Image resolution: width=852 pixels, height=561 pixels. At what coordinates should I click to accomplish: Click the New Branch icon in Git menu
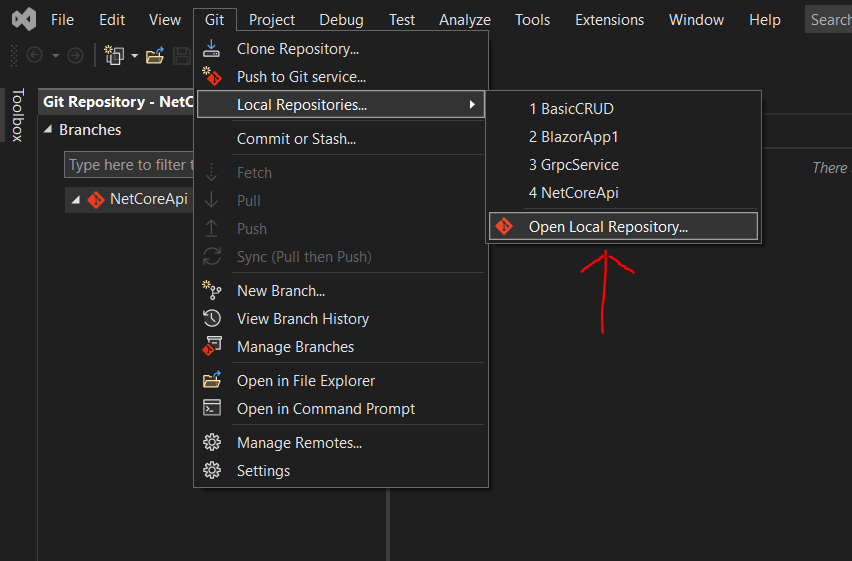click(211, 290)
